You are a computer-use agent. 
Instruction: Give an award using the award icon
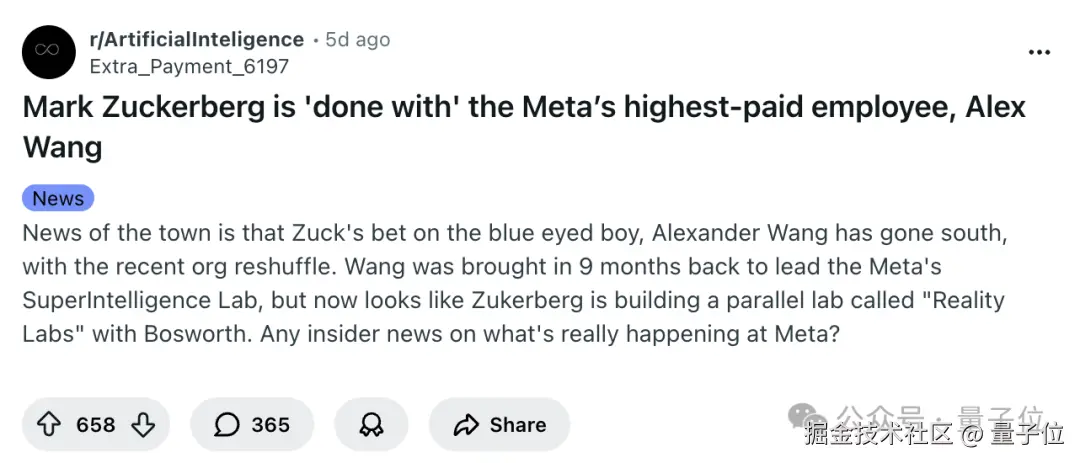click(x=371, y=425)
